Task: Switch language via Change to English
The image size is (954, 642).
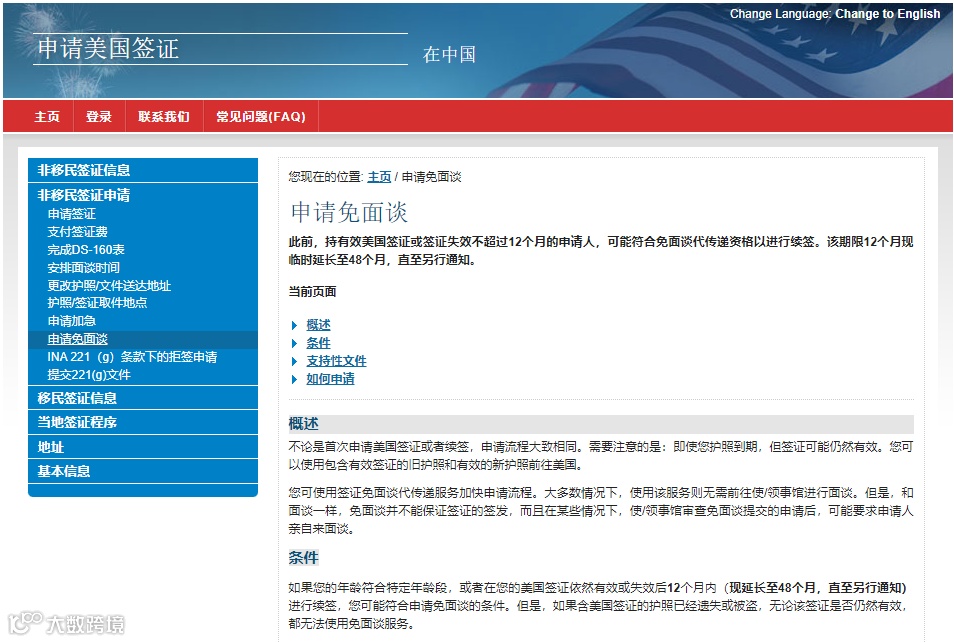Action: (887, 13)
